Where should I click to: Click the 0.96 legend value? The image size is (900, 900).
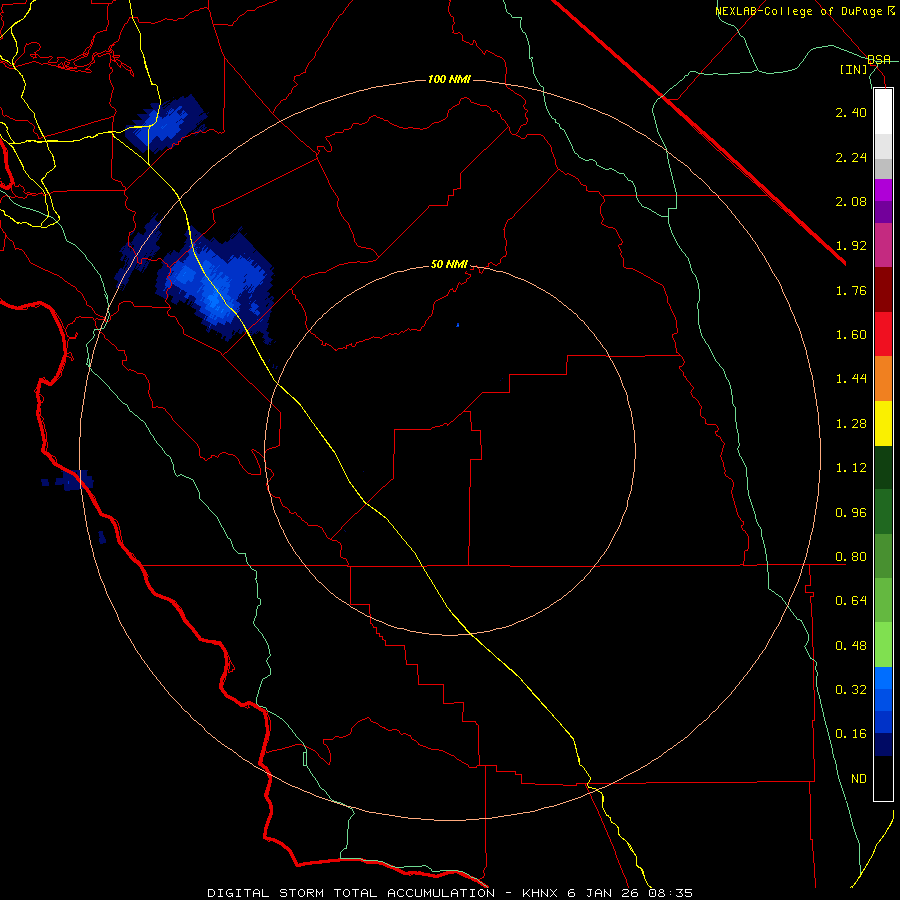(x=851, y=513)
